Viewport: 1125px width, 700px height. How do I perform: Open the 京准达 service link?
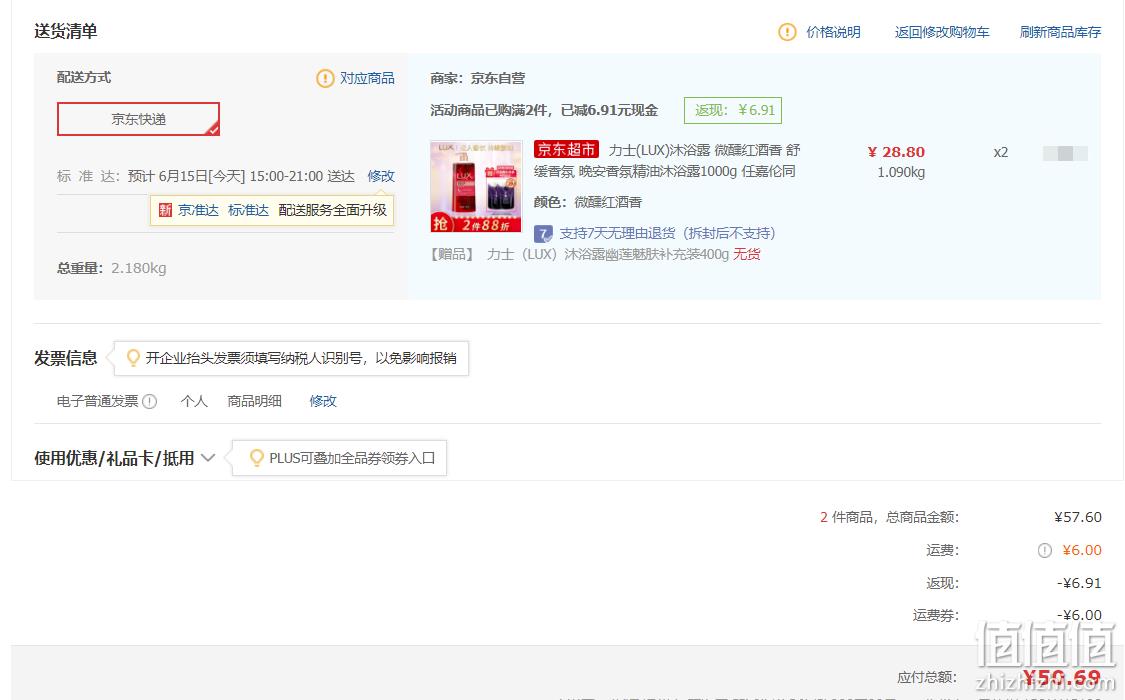tap(198, 210)
